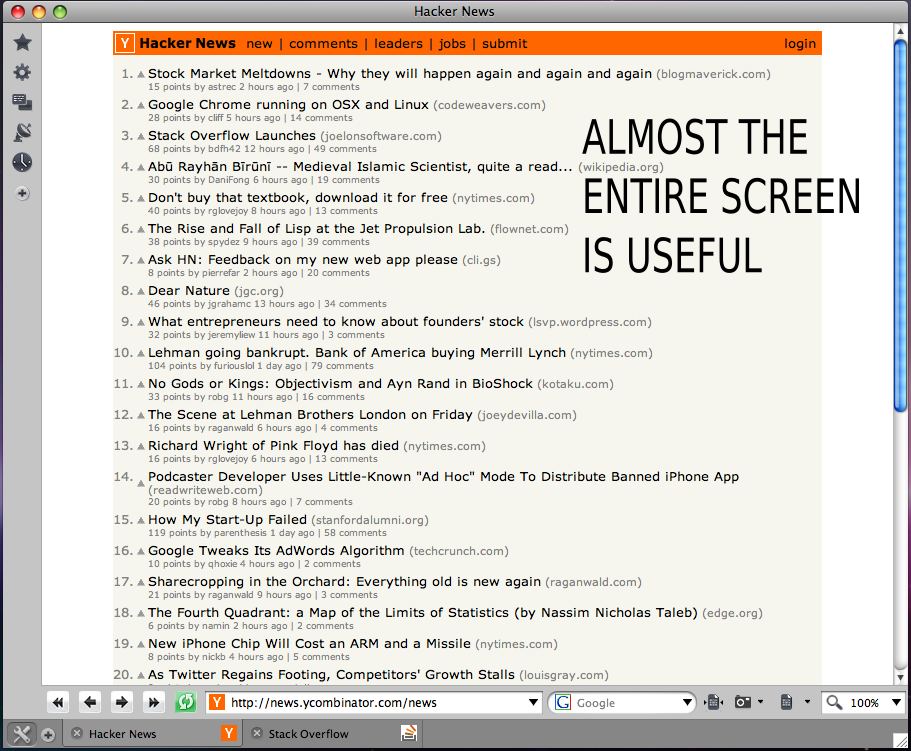Click the Y logo in Hacker News header
Image resolution: width=911 pixels, height=751 pixels.
[x=125, y=43]
